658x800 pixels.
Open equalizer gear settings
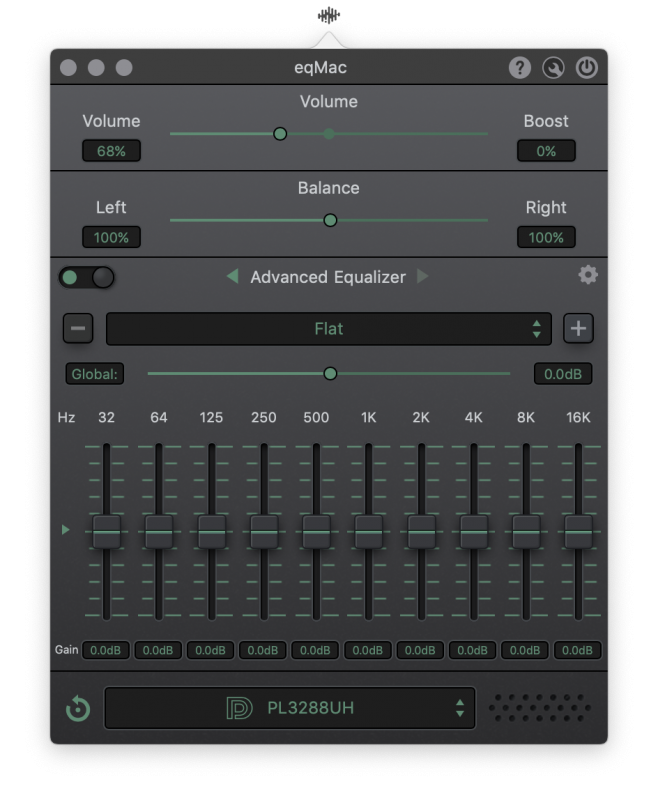588,274
